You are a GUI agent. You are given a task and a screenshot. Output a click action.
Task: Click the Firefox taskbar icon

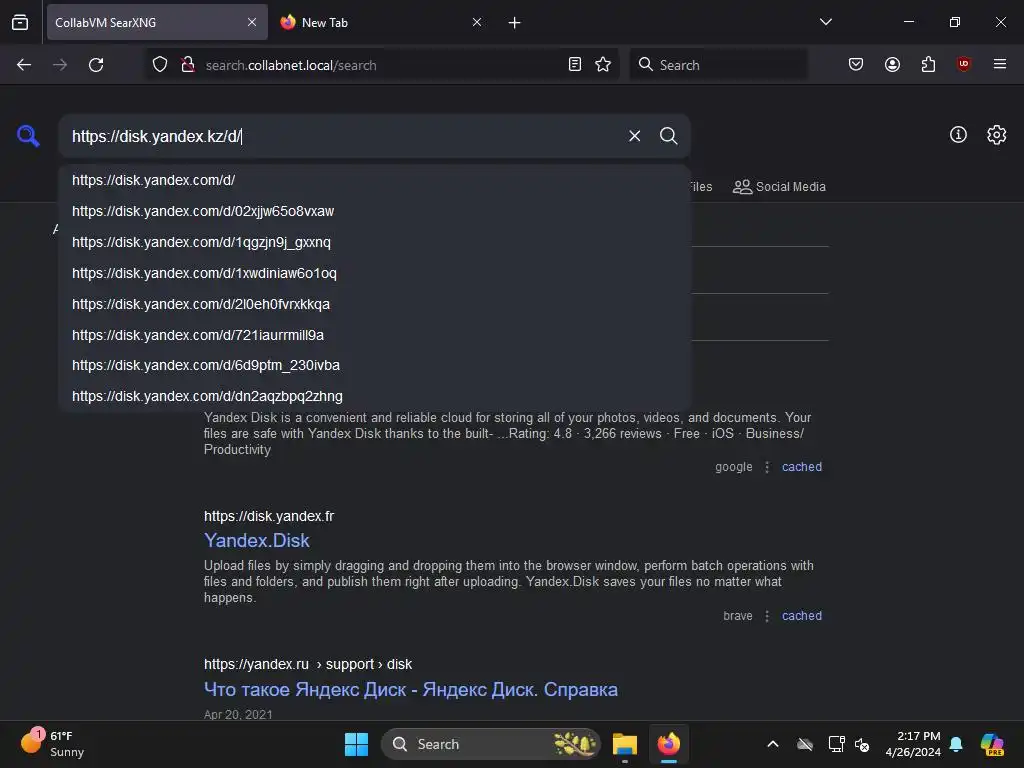pyautogui.click(x=669, y=744)
